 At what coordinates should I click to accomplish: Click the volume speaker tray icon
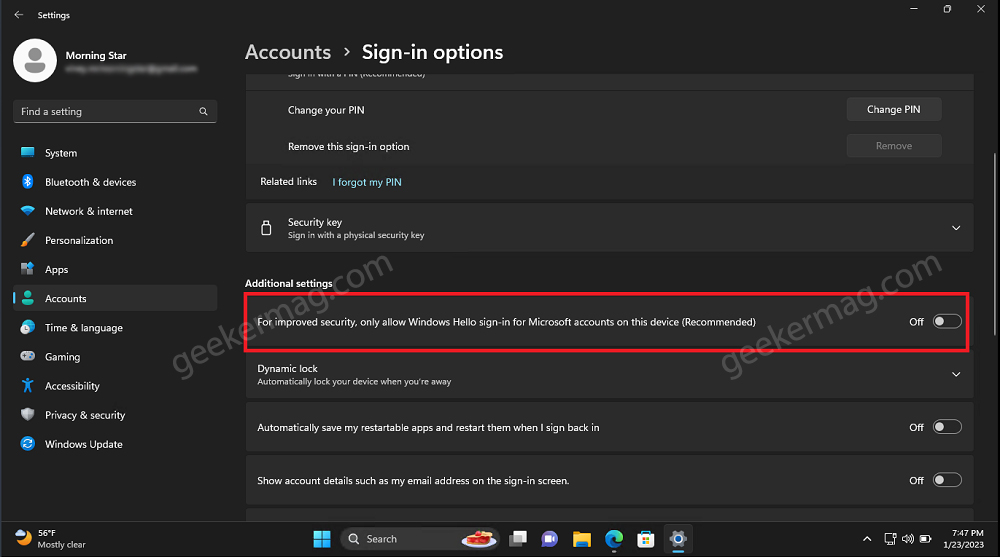(908, 539)
